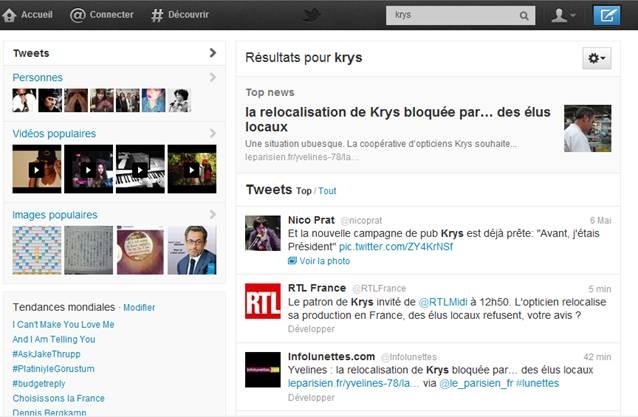The image size is (638, 417).
Task: Open trend And I Am Telling You
Action: (54, 339)
